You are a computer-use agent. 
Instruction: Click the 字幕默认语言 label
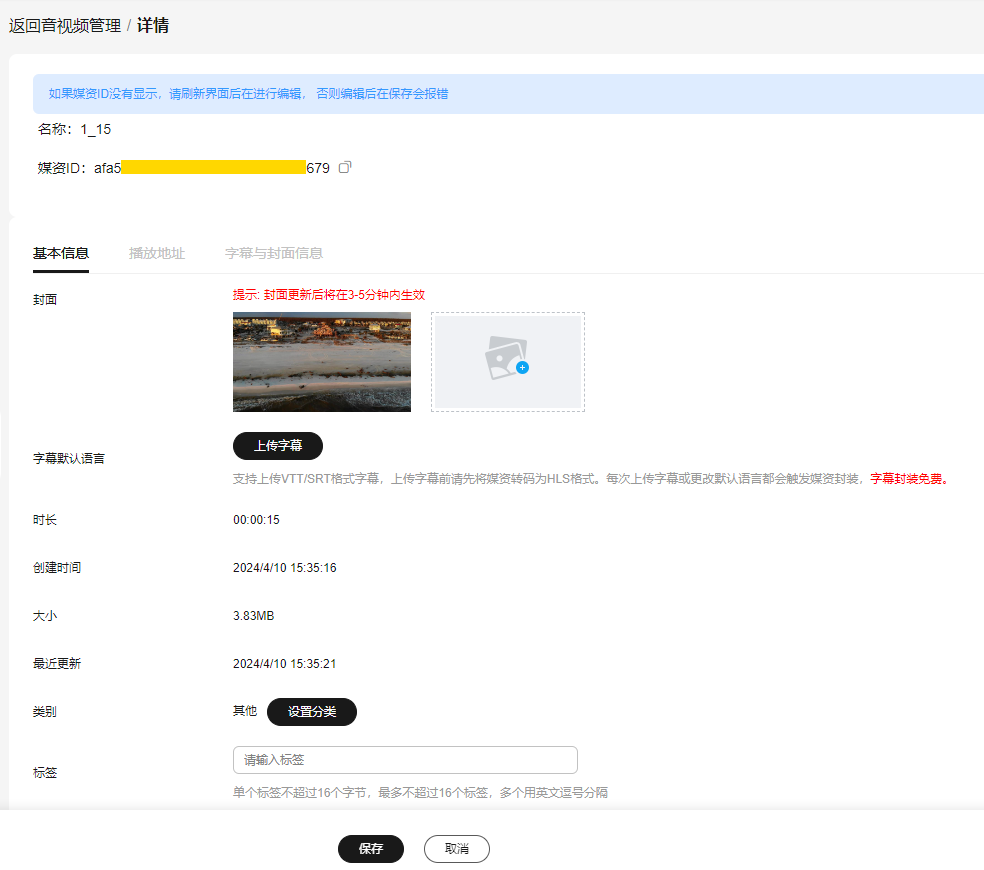tap(69, 458)
